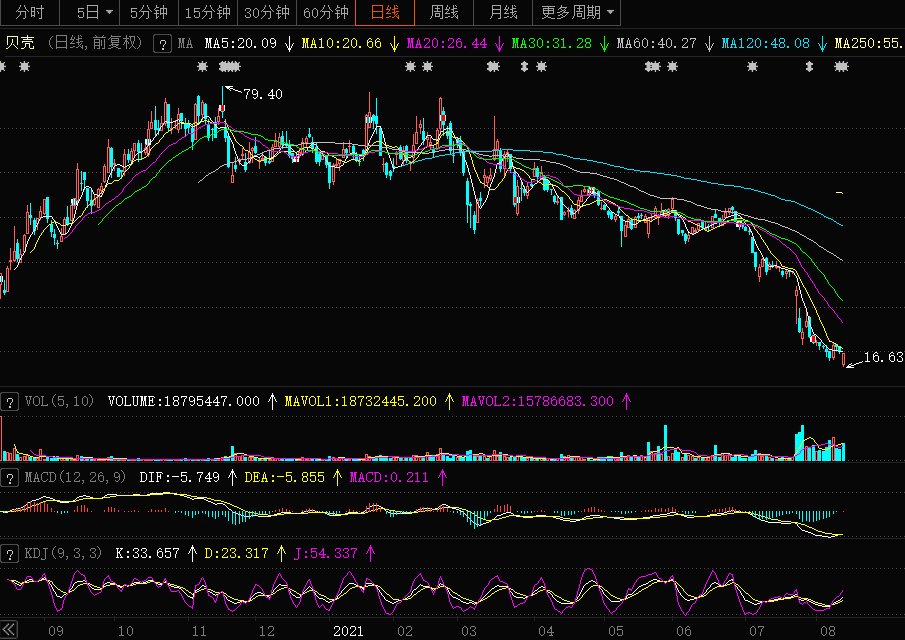This screenshot has height=640, width=905.
Task: Open VOL indicator help question icon
Action: 9,402
